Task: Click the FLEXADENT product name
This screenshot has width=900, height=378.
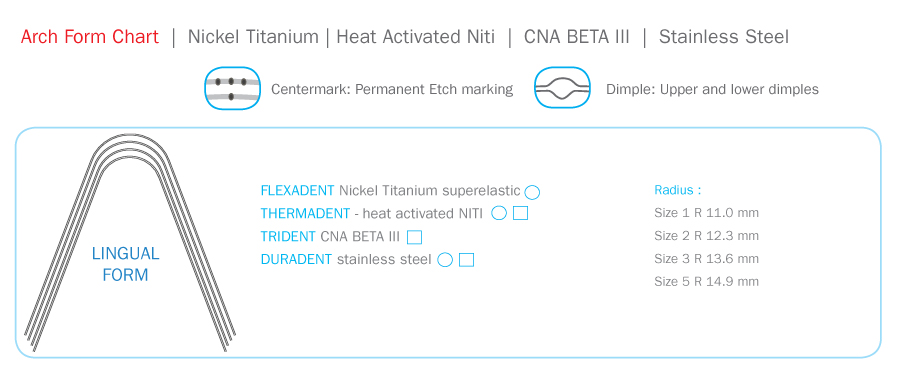Action: (x=297, y=190)
